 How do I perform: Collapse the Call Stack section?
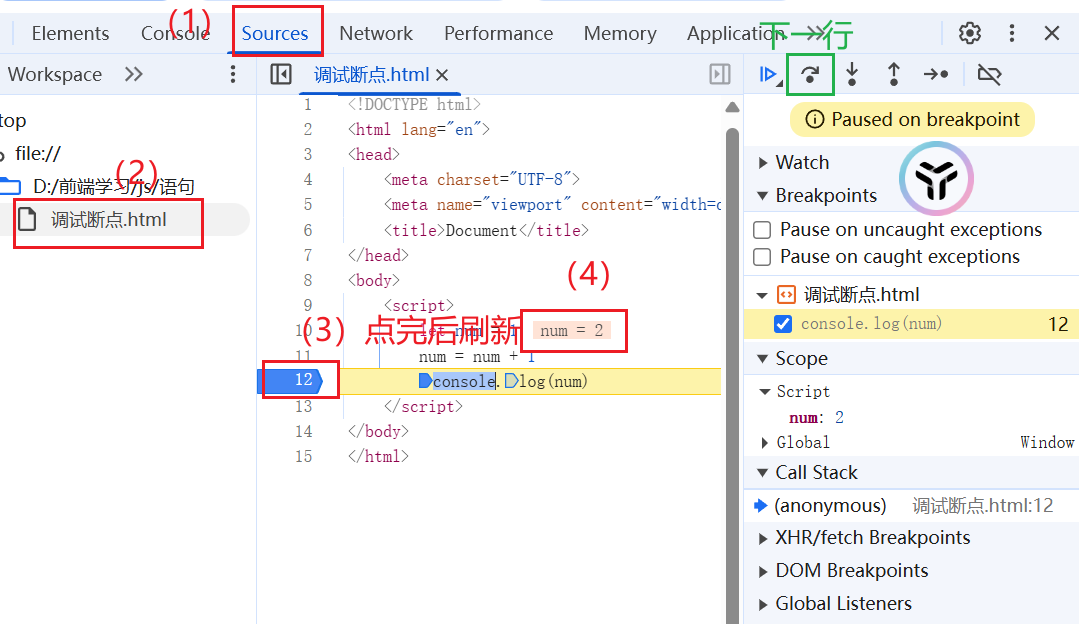click(x=762, y=473)
